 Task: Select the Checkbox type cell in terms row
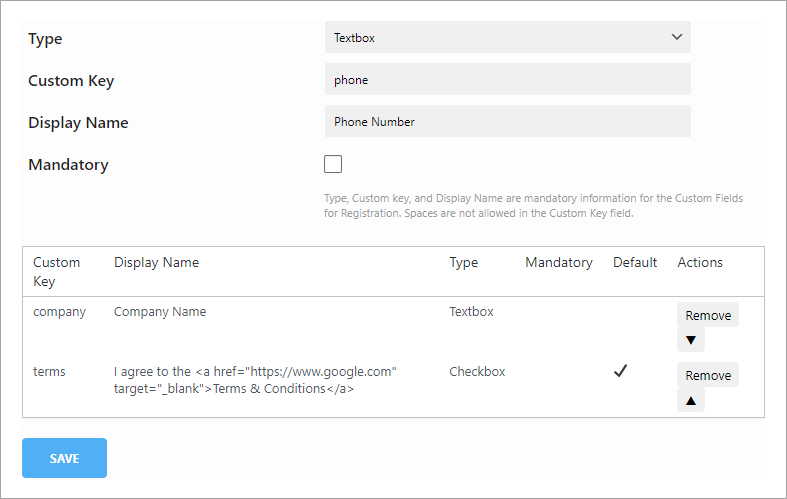[477, 371]
